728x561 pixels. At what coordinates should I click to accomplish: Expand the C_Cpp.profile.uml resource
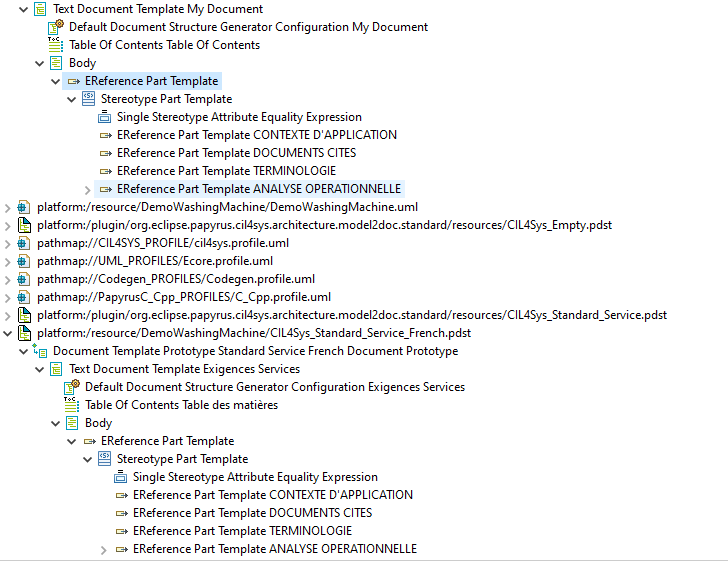tap(7, 298)
